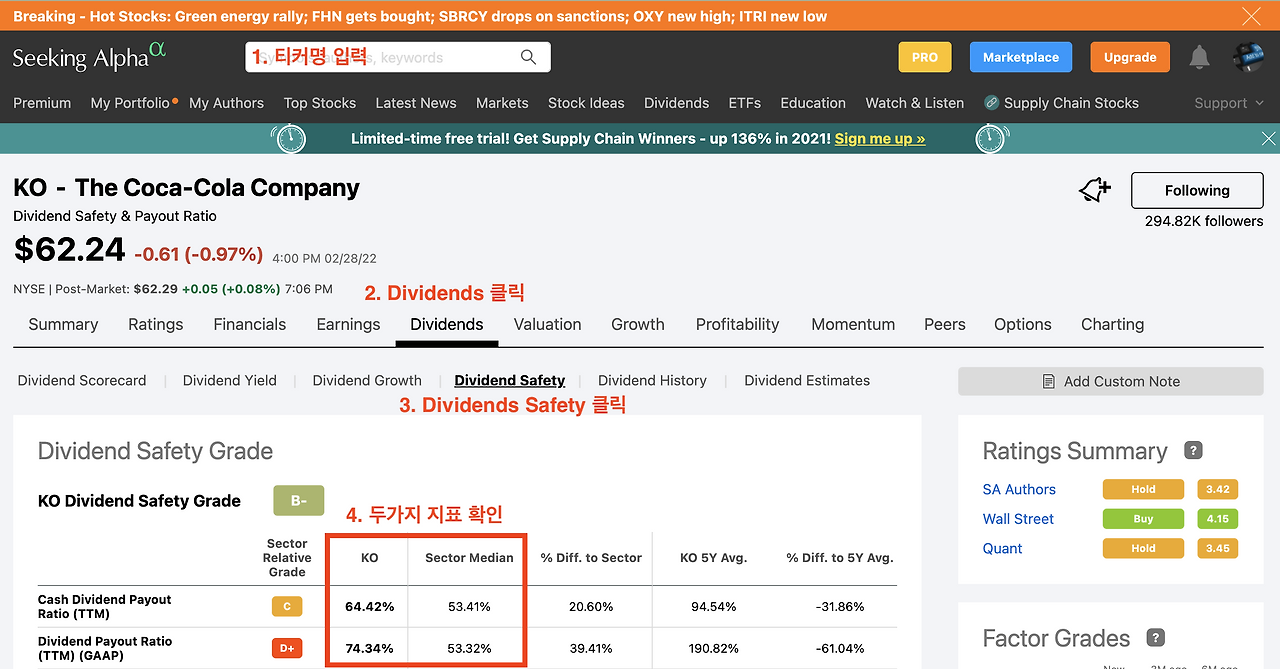Screen dimensions: 1280x669
Task: Click the Upgrade button
Action: 1130,57
